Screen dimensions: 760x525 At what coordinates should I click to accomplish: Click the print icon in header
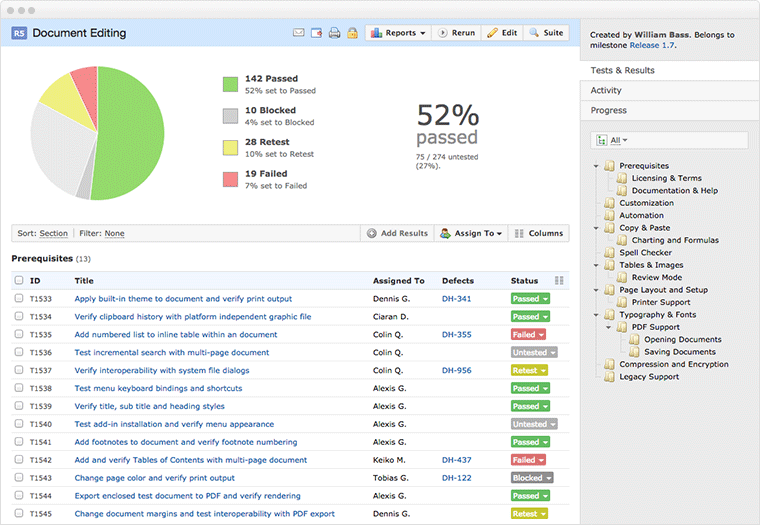point(334,33)
